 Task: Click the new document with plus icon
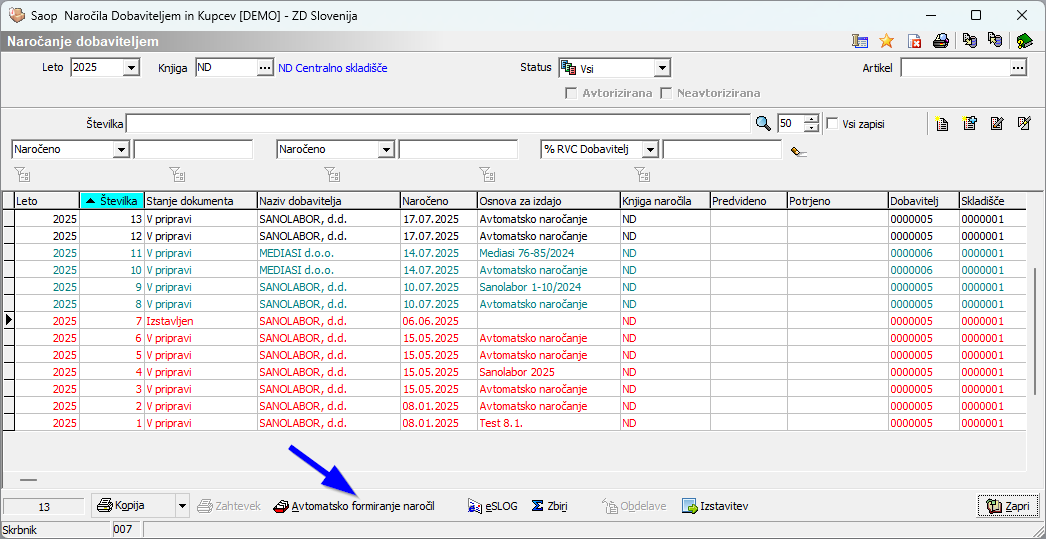point(970,123)
